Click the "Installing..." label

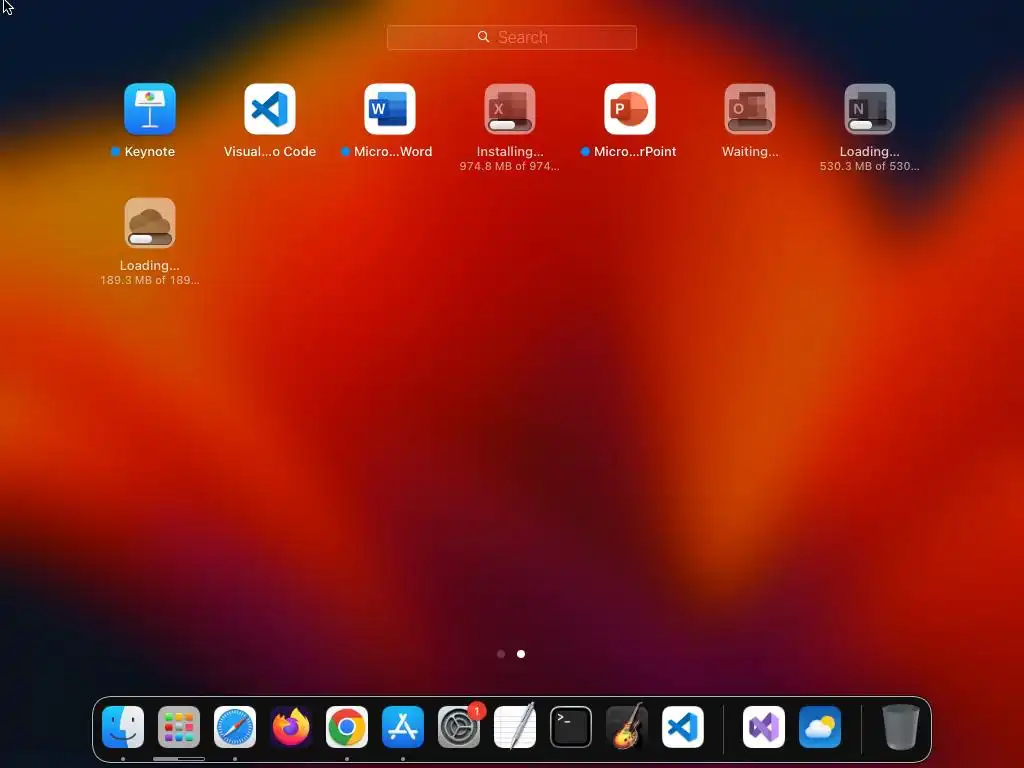coord(510,152)
